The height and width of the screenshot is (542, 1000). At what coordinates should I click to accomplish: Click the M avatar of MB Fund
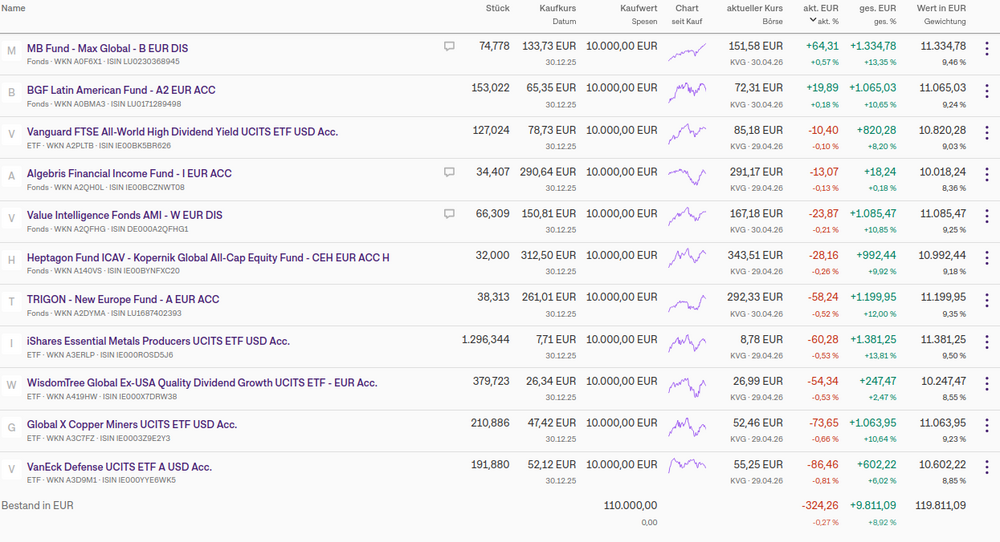(11, 51)
